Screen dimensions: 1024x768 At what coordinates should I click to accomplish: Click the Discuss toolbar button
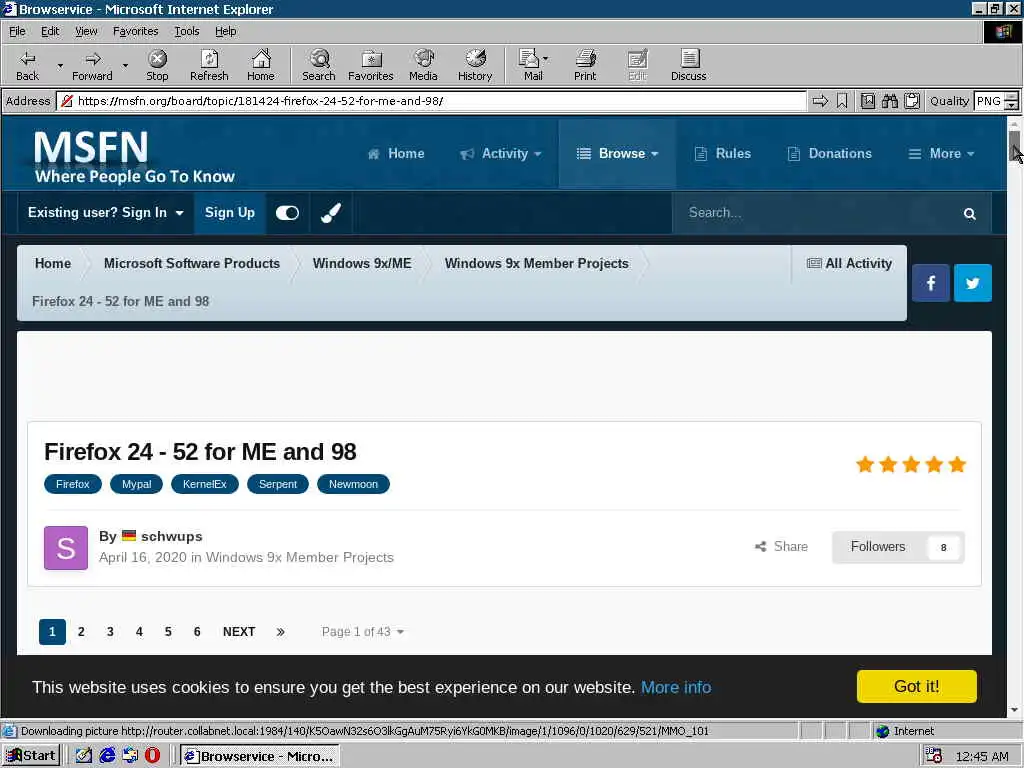688,65
